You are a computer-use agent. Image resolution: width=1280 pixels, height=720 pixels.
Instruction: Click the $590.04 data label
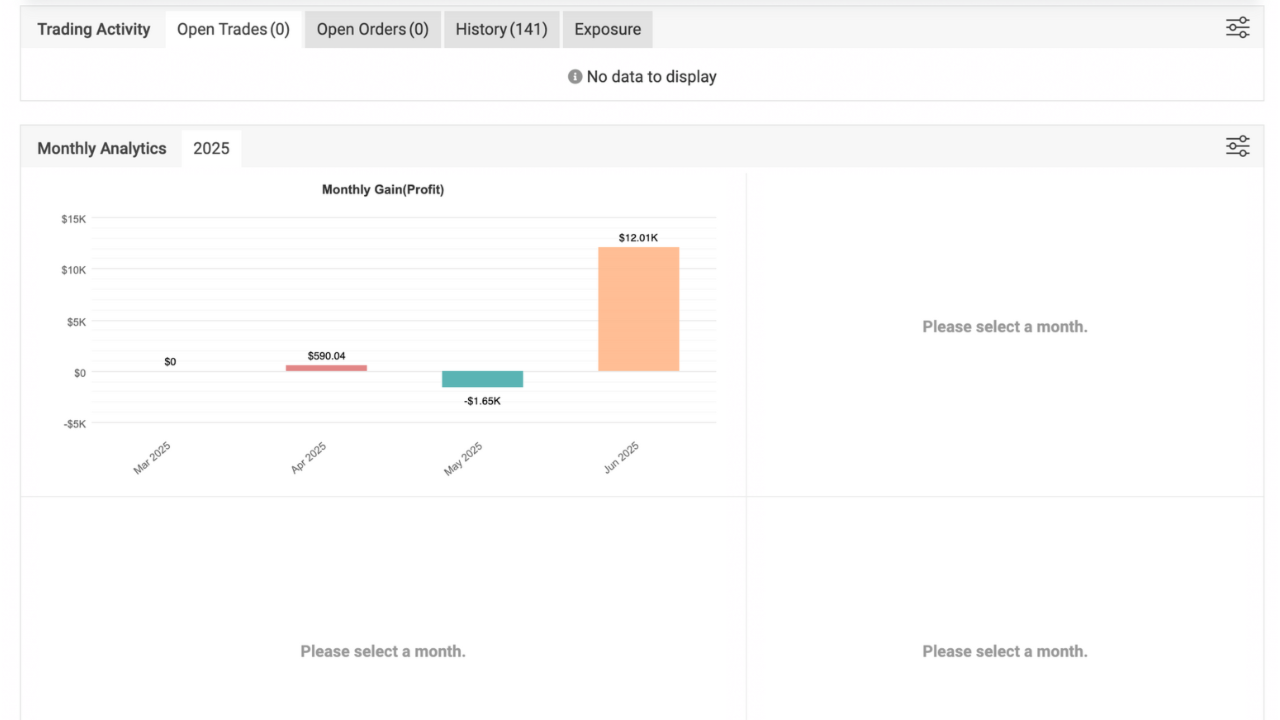pos(327,356)
